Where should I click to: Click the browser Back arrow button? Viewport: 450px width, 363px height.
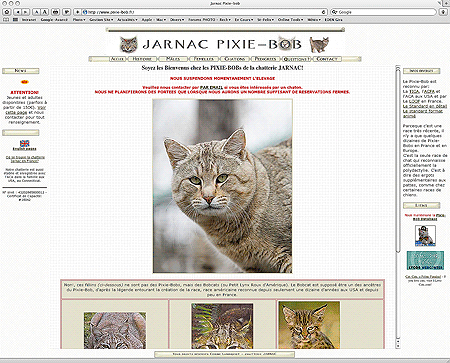point(18,12)
